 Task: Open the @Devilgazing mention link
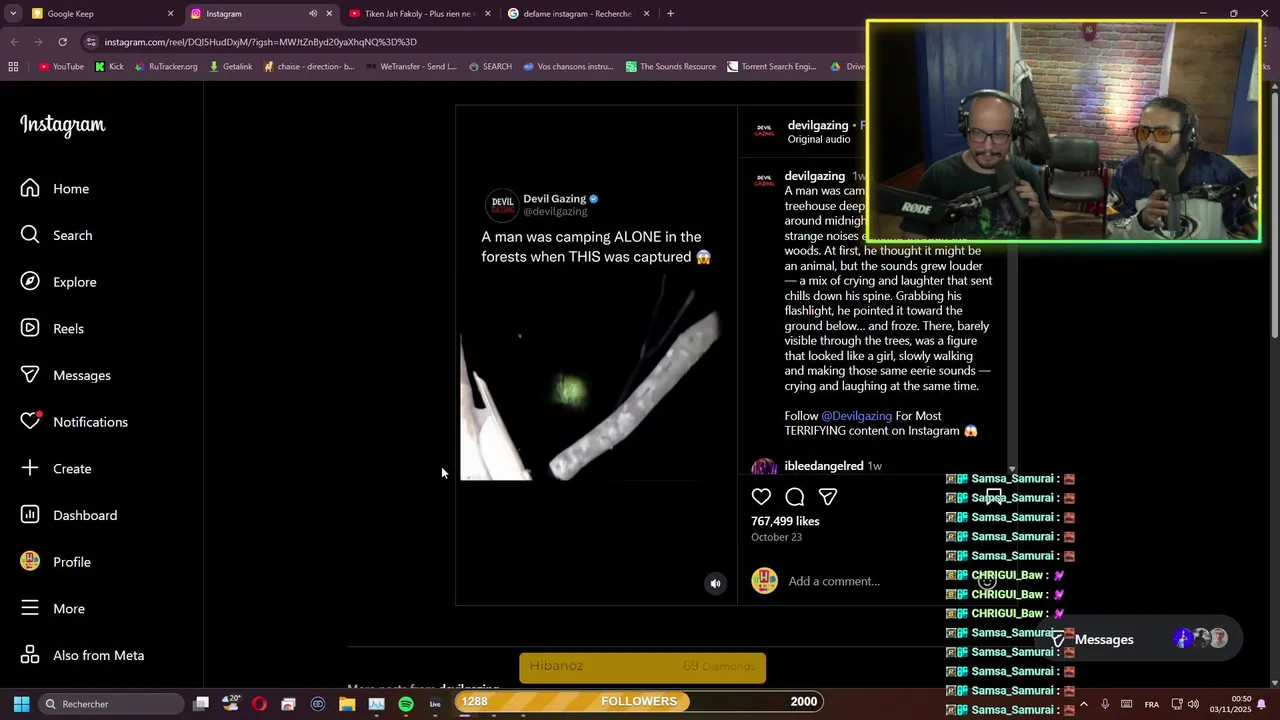coord(856,416)
